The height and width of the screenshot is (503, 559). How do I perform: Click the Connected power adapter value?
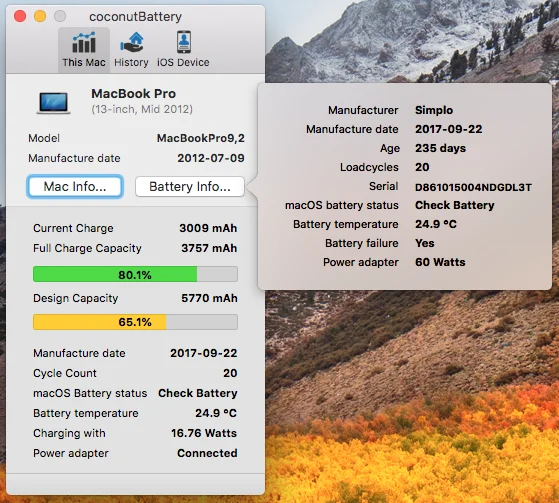coord(207,453)
